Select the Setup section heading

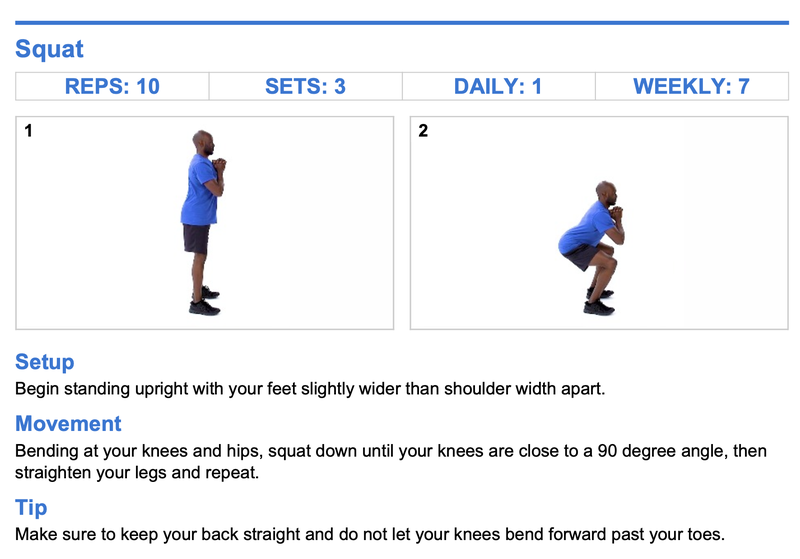(45, 362)
